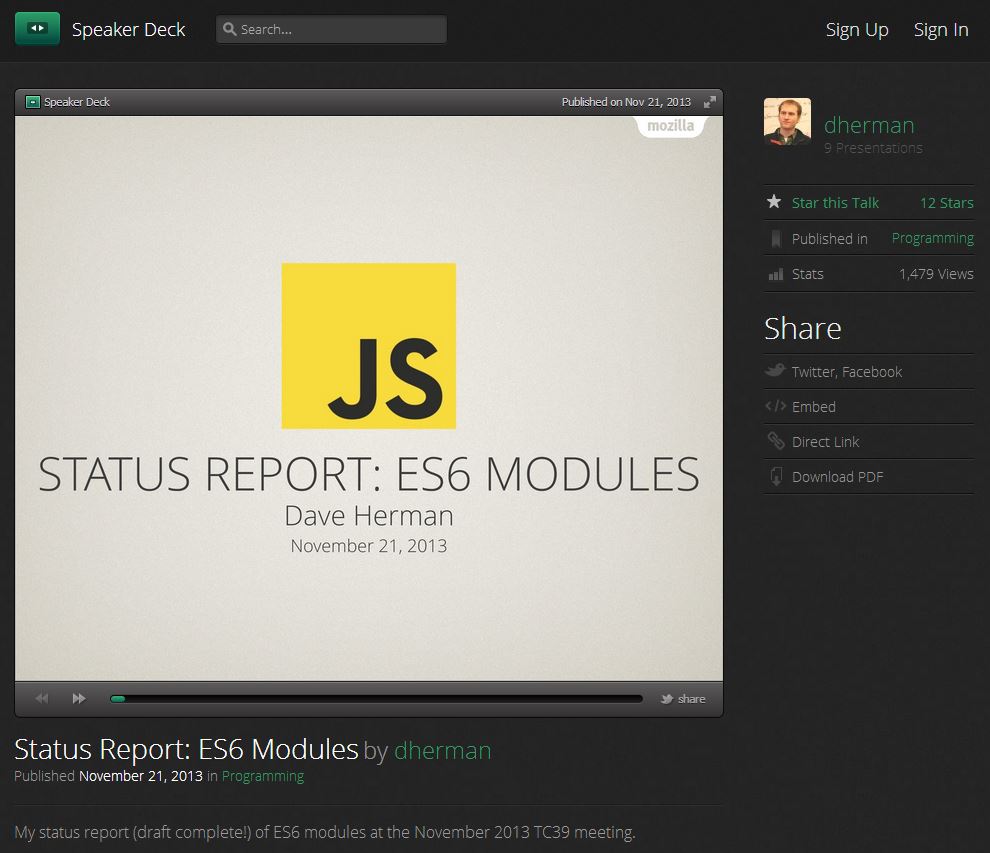The width and height of the screenshot is (990, 853).
Task: Open the Sign Up page
Action: coord(857,30)
